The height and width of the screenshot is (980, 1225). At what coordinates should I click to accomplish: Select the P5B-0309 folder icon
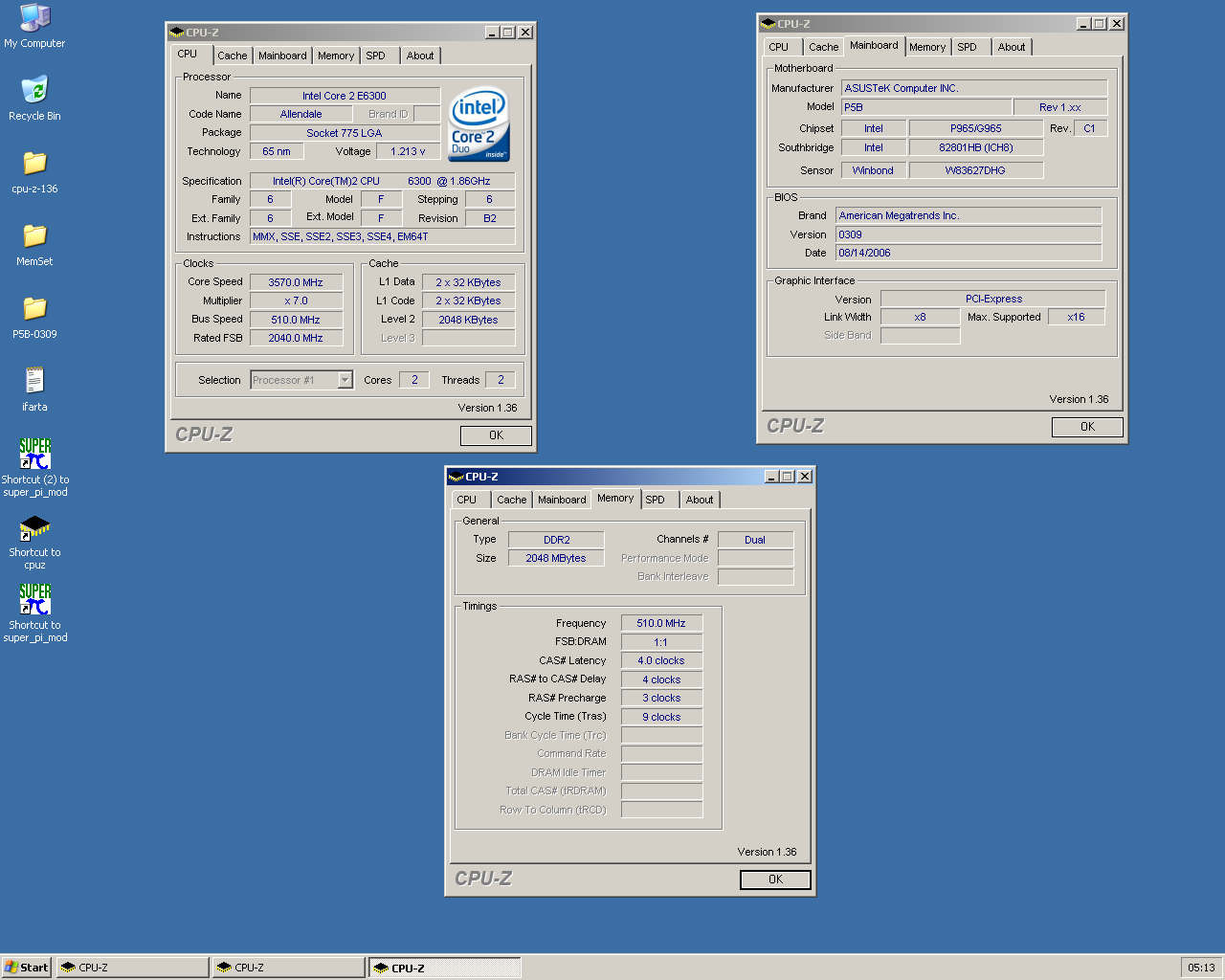tap(34, 317)
